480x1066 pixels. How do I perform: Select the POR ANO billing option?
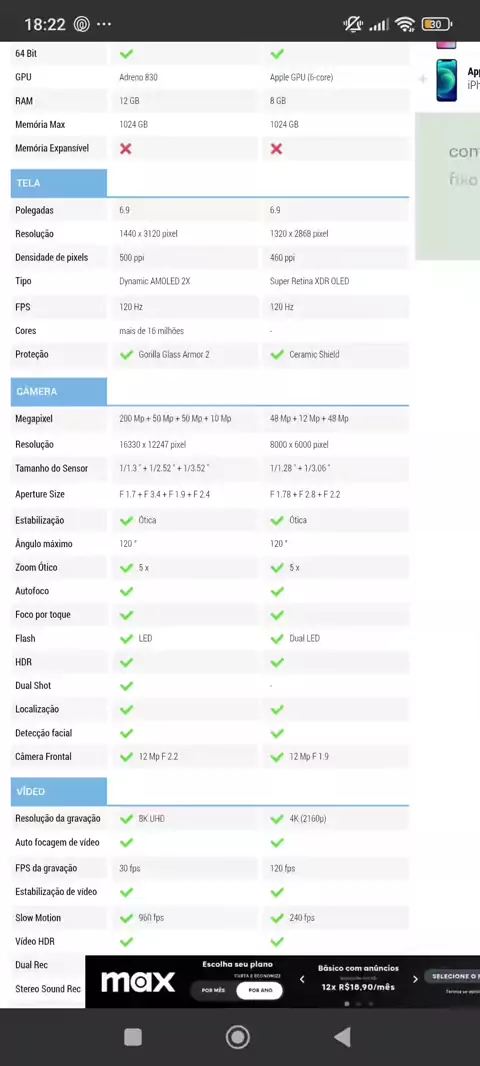260,990
